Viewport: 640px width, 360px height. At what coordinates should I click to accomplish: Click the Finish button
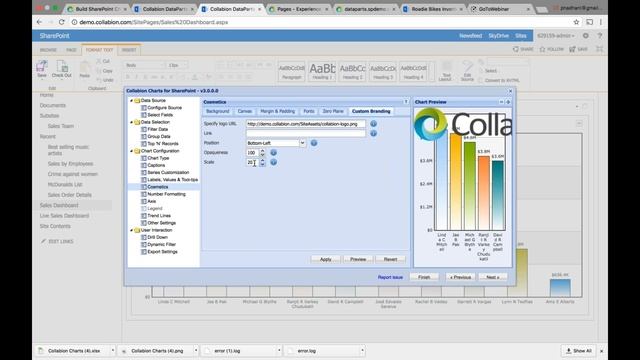tap(424, 277)
